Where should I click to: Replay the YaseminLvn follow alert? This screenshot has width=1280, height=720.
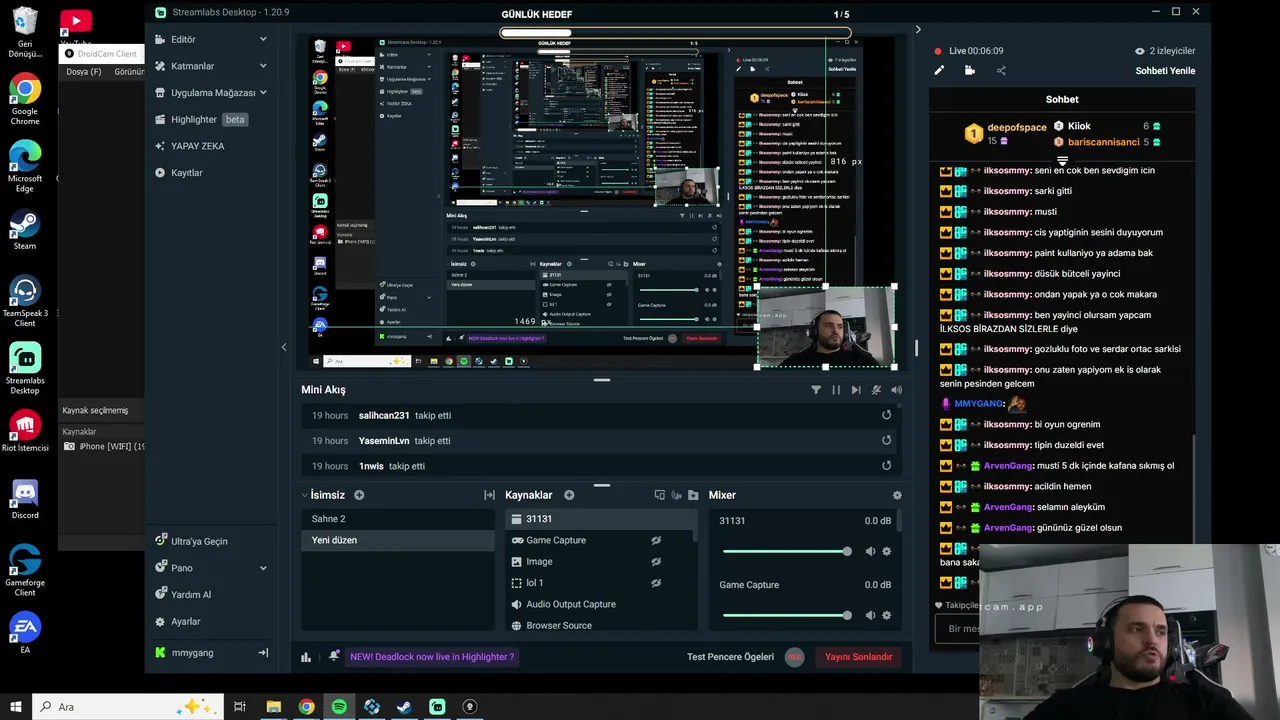[x=886, y=440]
